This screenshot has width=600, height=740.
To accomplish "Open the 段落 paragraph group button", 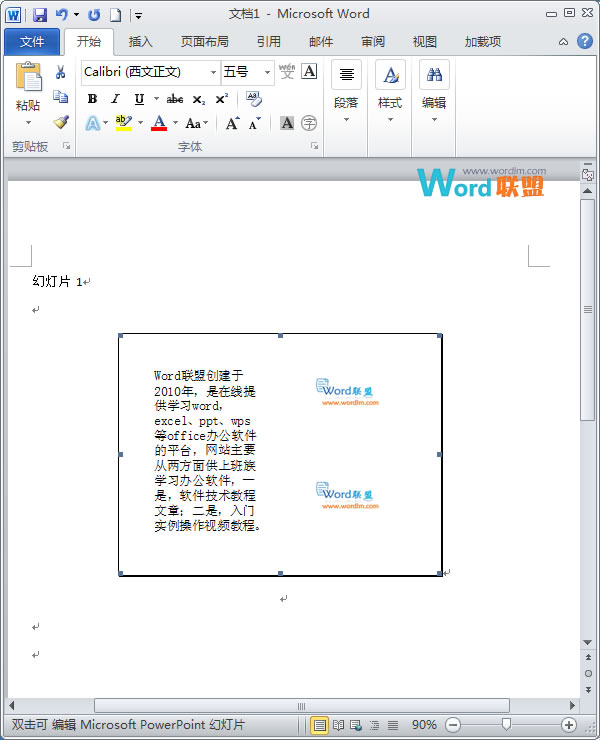I will [346, 91].
